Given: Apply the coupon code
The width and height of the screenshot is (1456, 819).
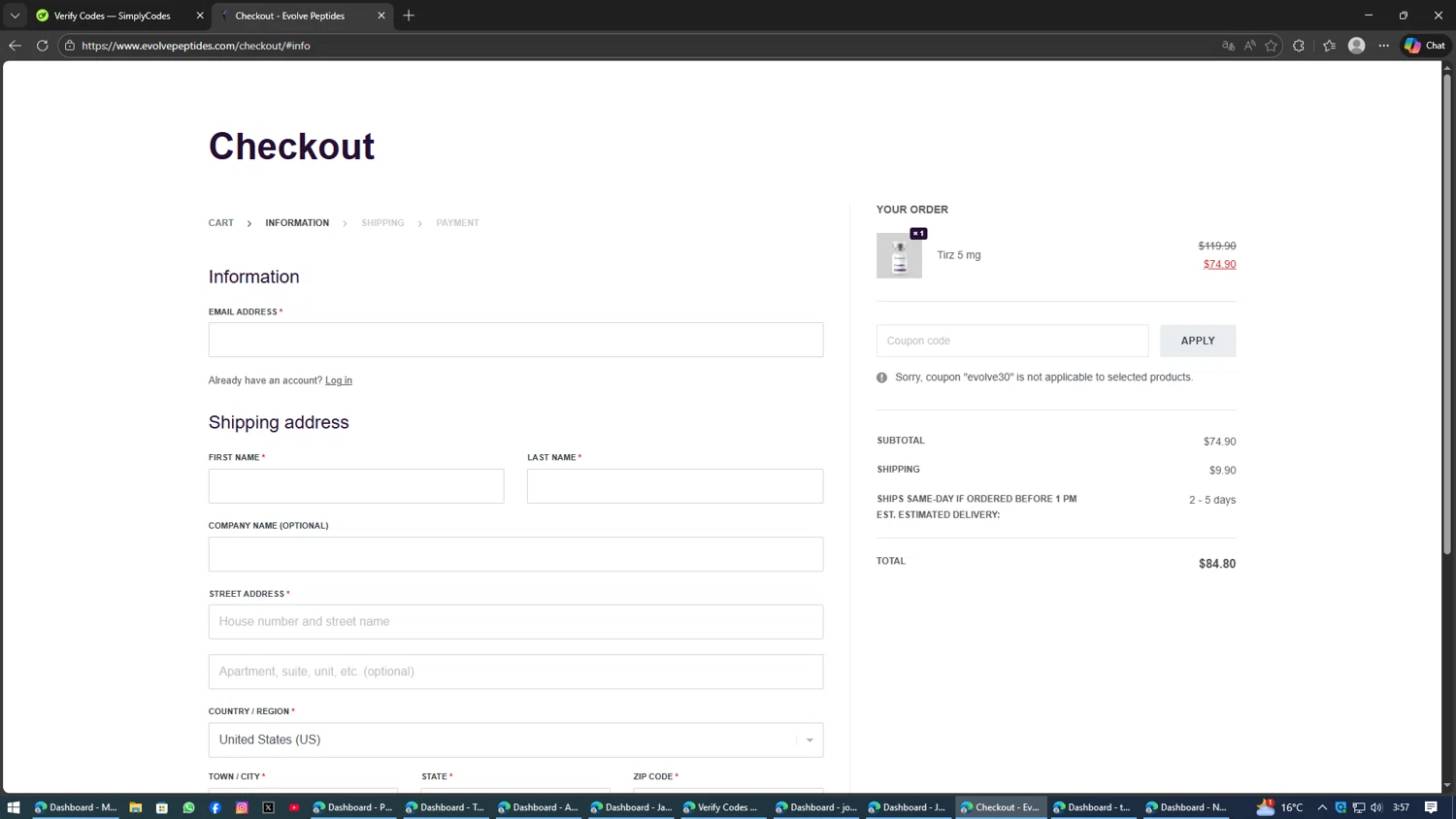Looking at the screenshot, I should [x=1198, y=341].
